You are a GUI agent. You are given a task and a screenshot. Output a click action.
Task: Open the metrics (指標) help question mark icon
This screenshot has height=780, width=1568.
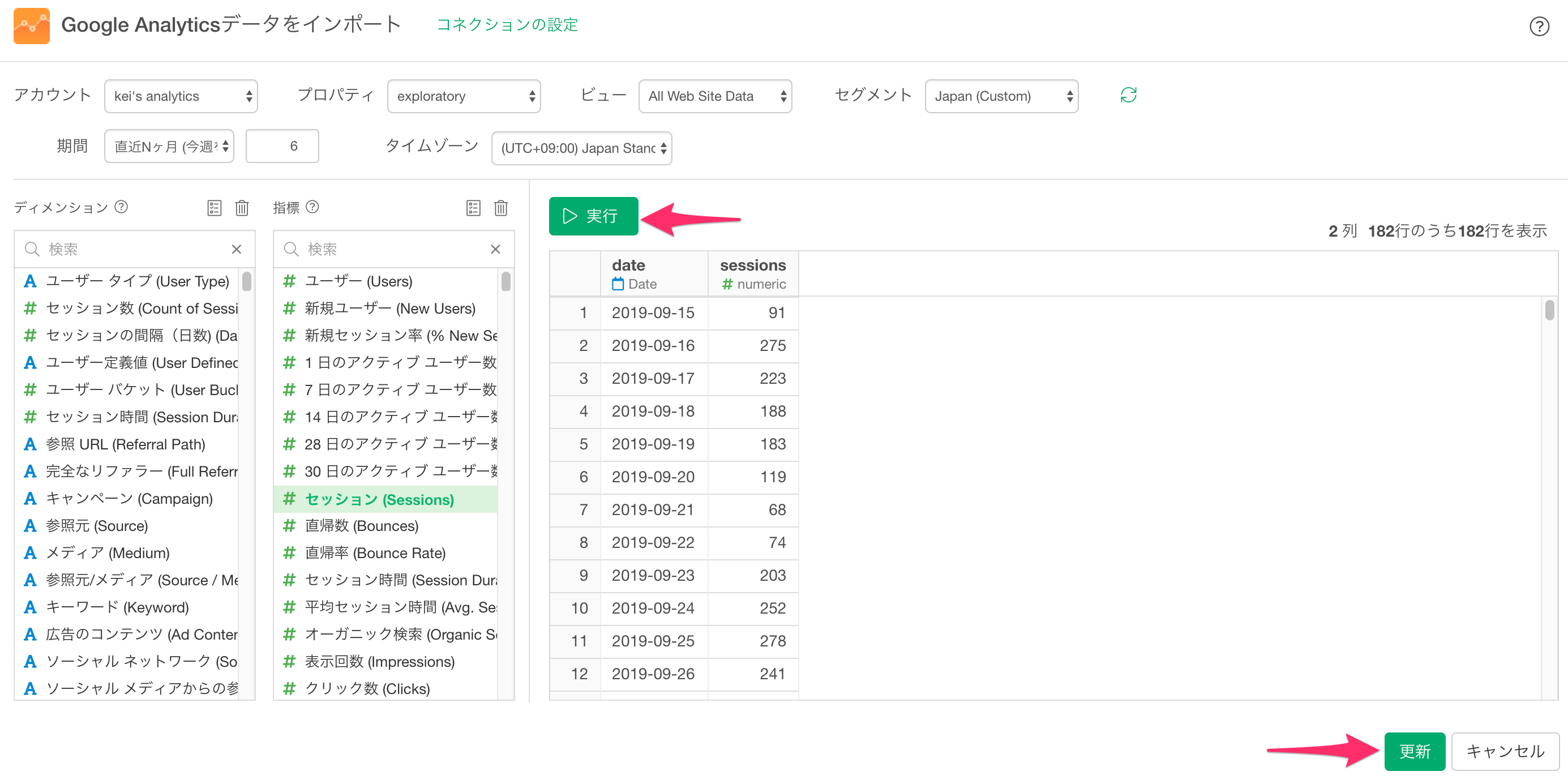312,207
